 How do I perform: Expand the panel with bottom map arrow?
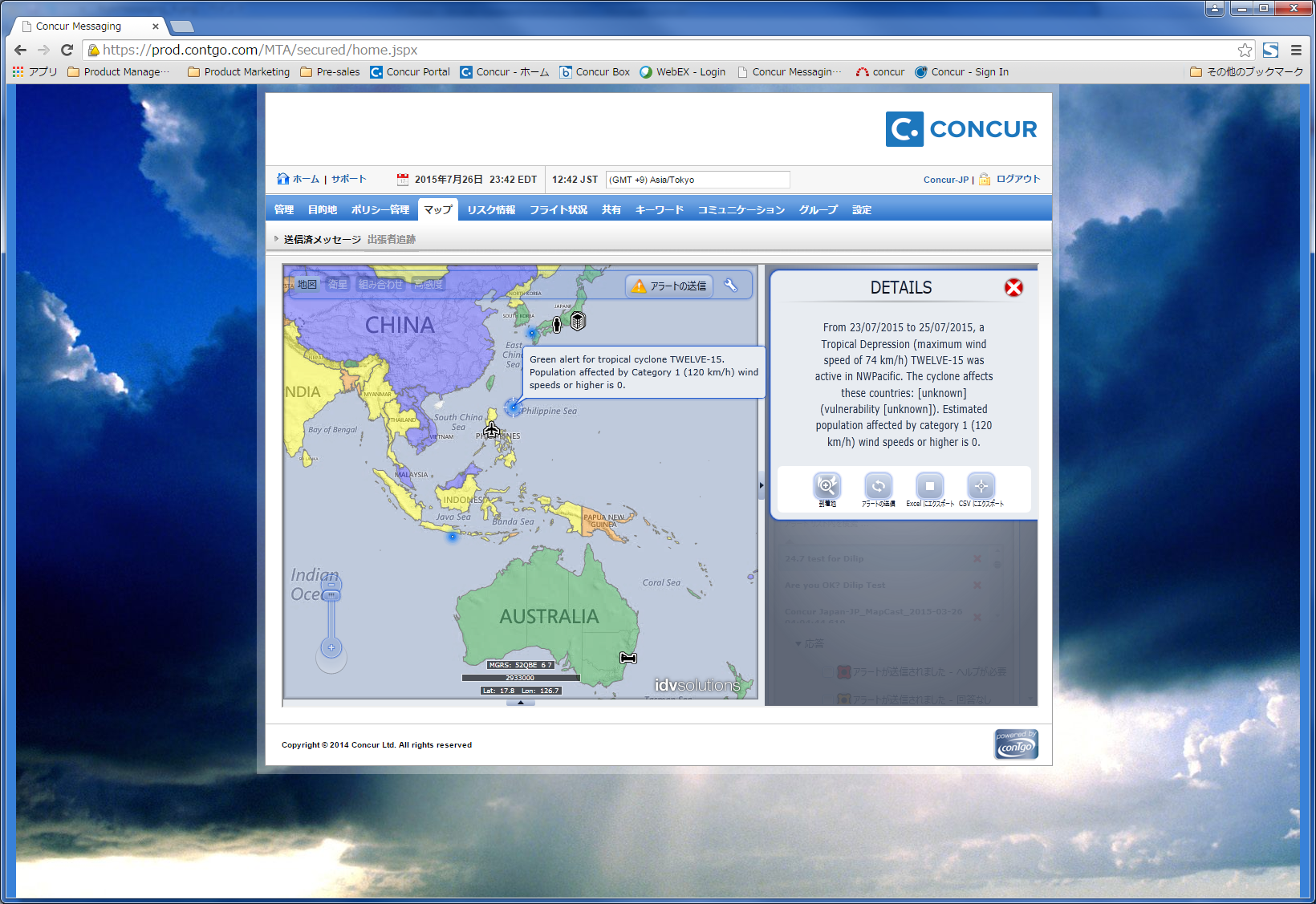(520, 703)
